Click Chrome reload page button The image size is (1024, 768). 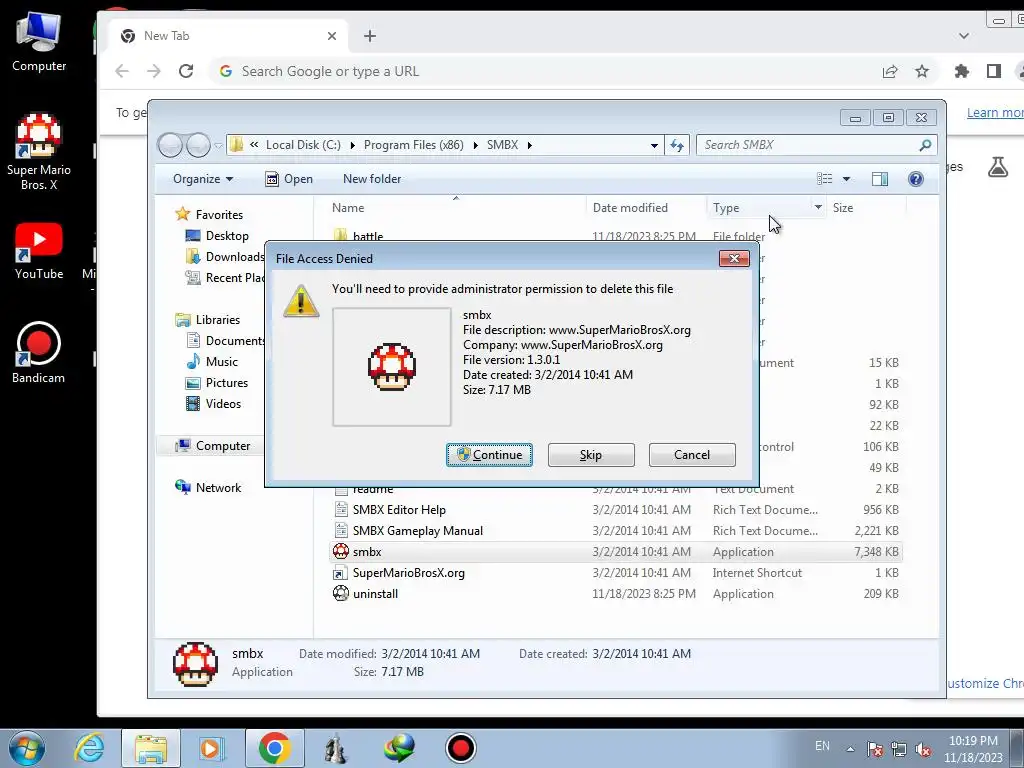coord(186,71)
